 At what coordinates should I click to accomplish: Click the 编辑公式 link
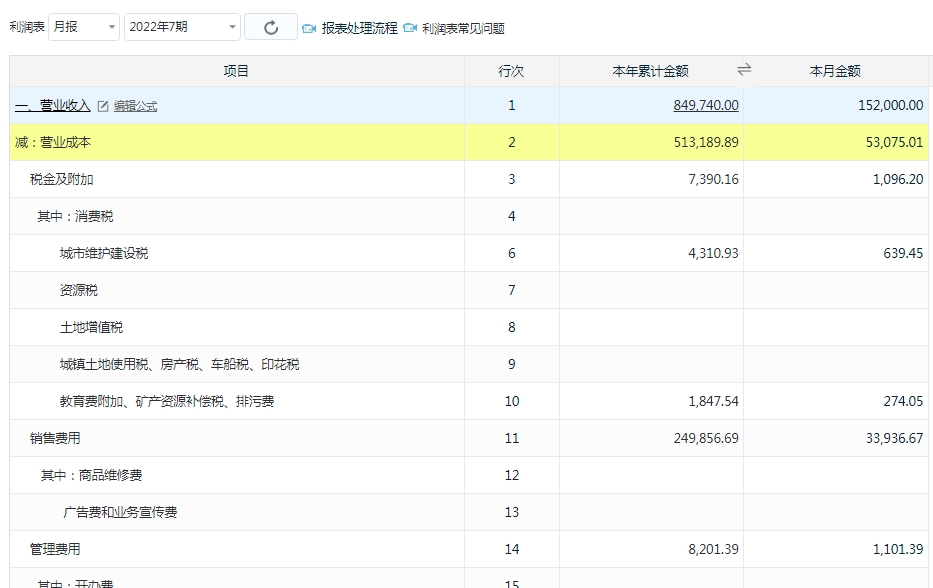pyautogui.click(x=136, y=106)
